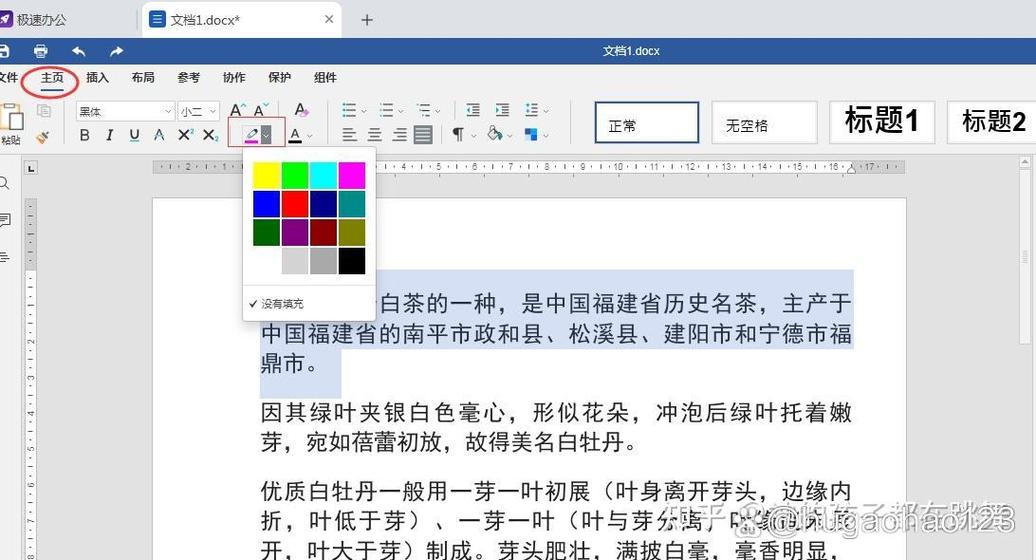Toggle Superscript formatting
The width and height of the screenshot is (1036, 560).
pyautogui.click(x=185, y=135)
